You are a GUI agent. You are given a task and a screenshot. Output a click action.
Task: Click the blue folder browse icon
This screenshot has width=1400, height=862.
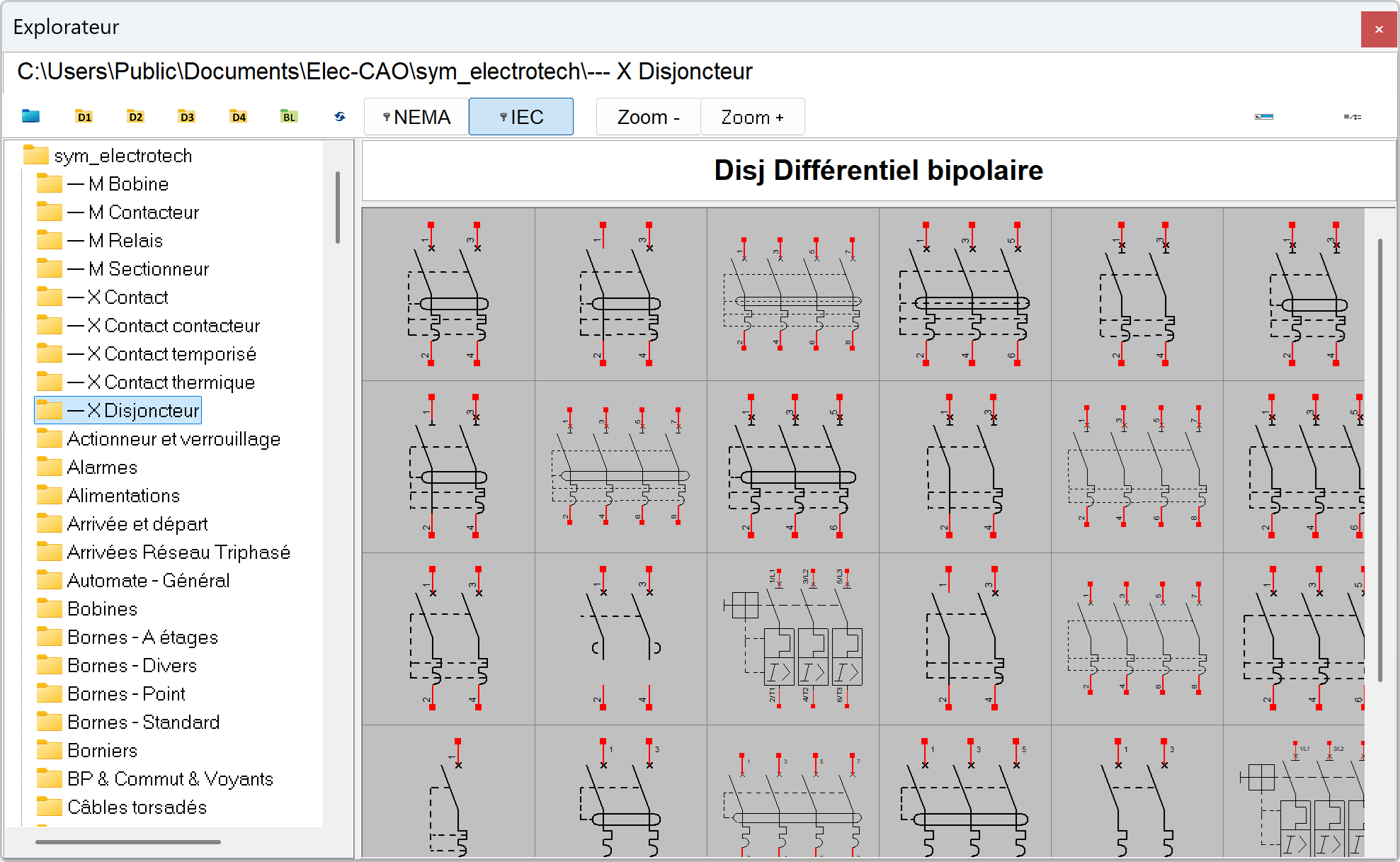coord(30,117)
